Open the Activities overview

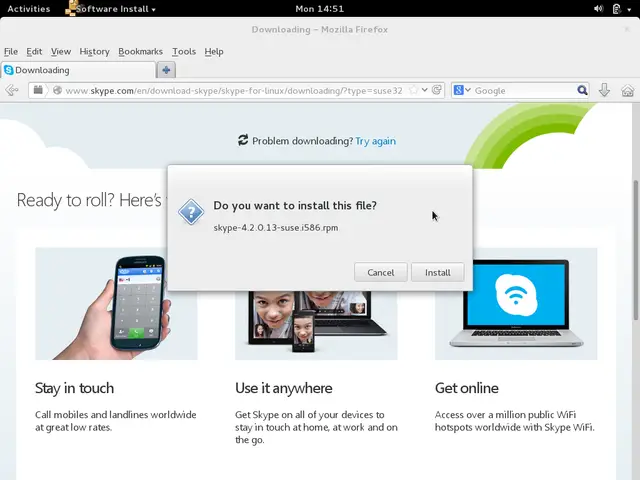[29, 9]
